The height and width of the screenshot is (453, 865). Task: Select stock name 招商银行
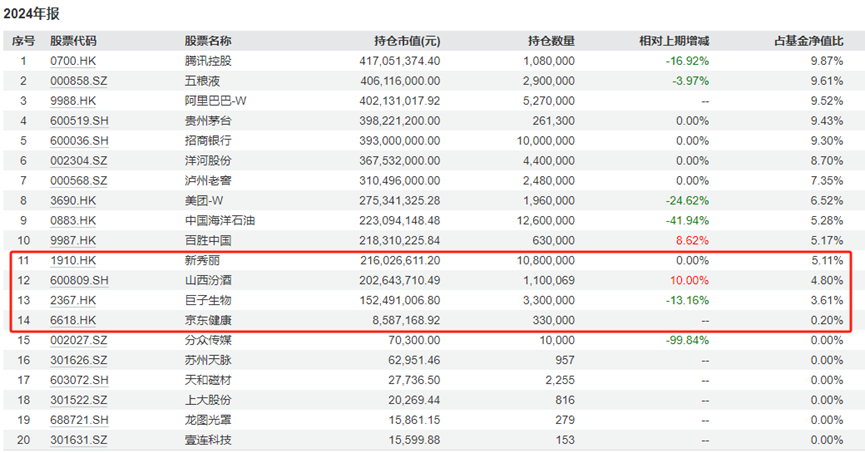click(x=208, y=141)
